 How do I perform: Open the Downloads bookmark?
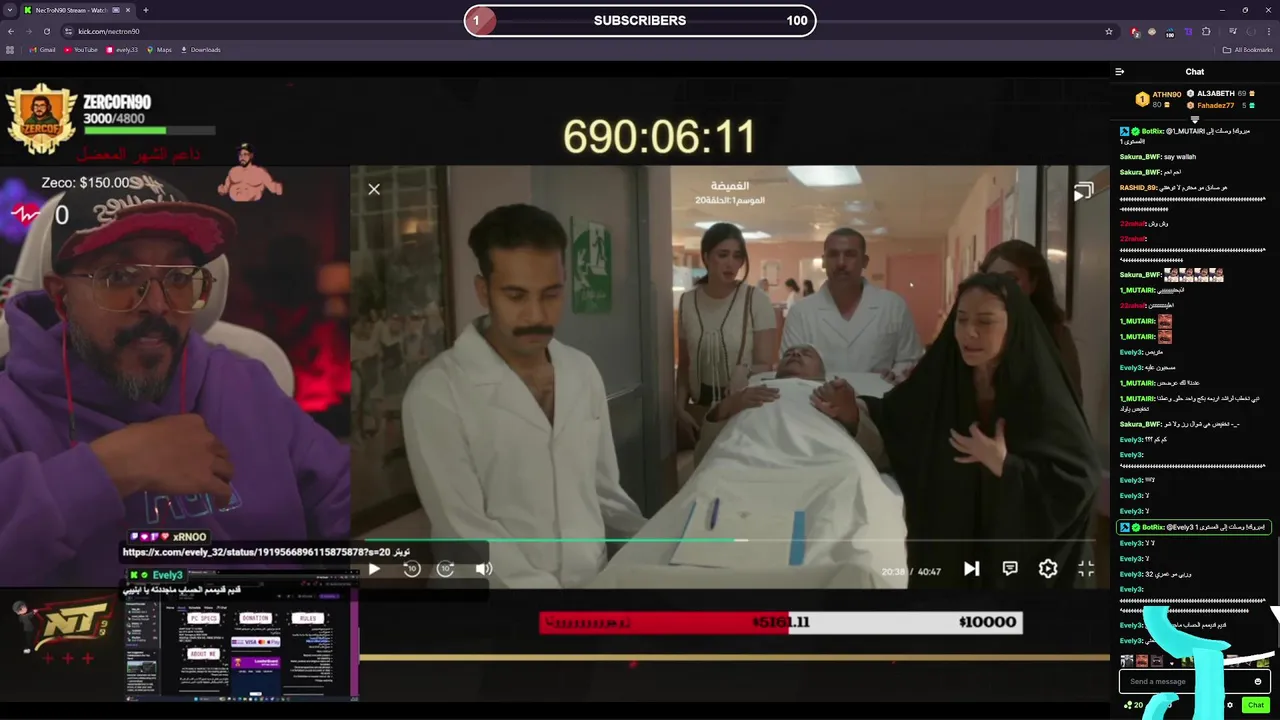coord(200,50)
